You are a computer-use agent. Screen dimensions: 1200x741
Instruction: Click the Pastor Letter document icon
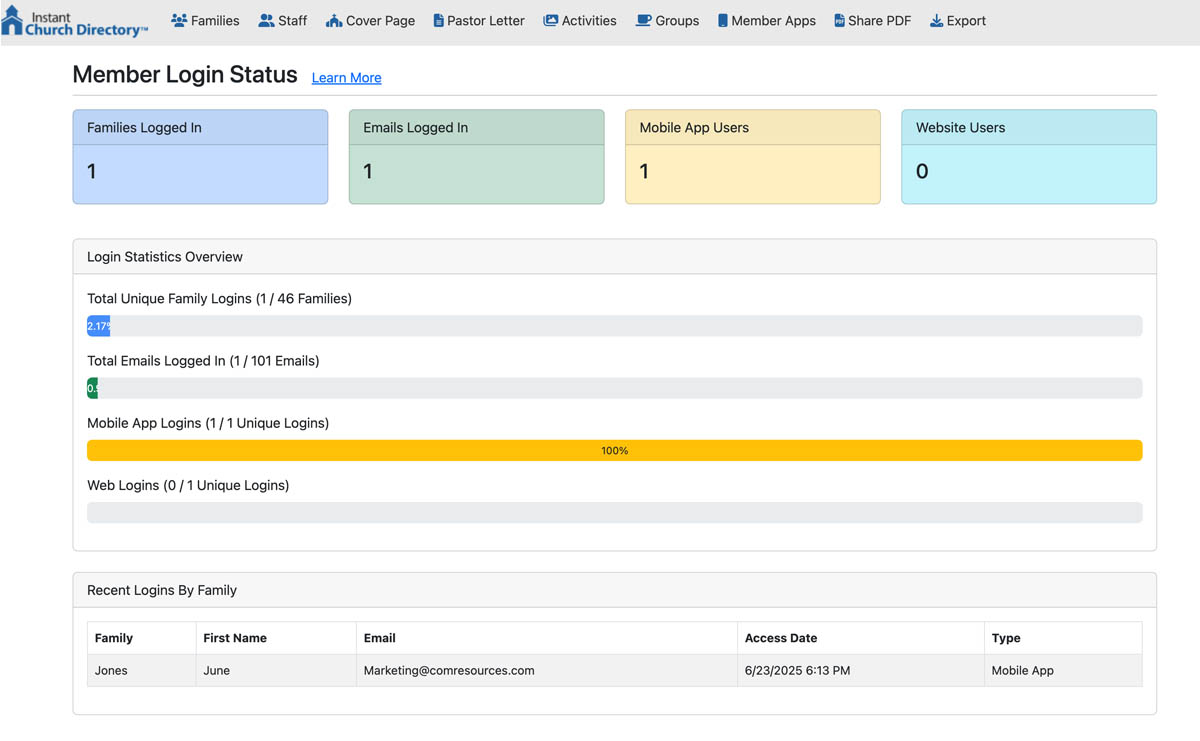coord(438,20)
